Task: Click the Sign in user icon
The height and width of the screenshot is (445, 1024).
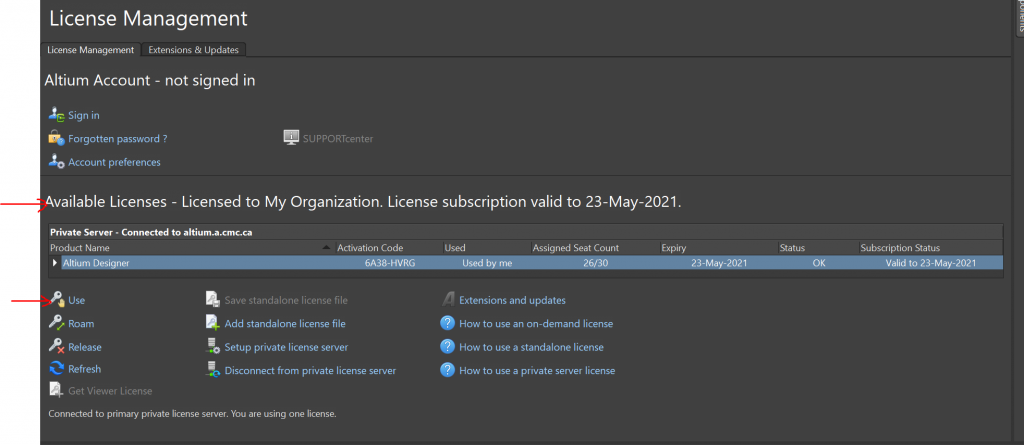Action: coord(57,115)
